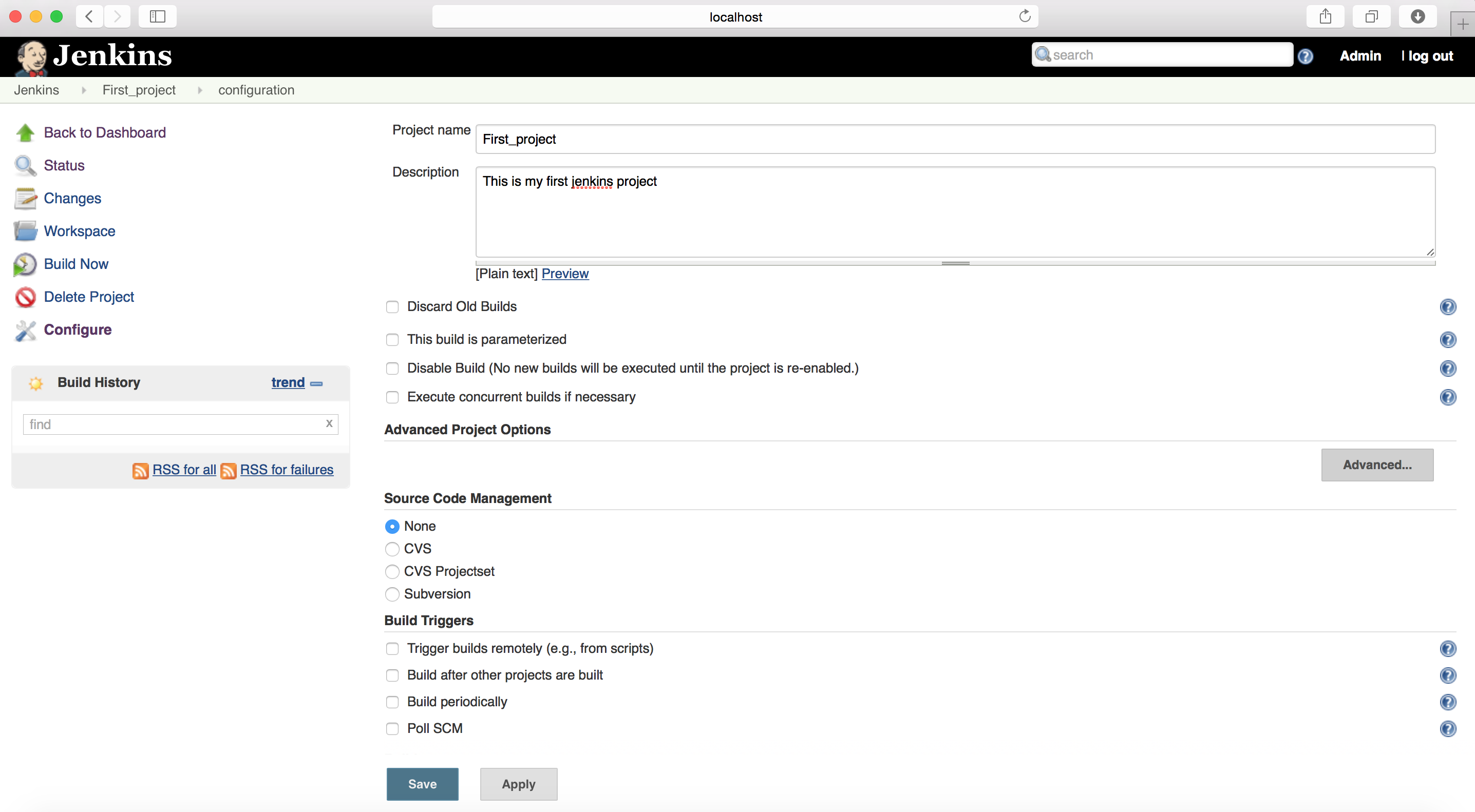This screenshot has width=1475, height=812.
Task: Open help for Trigger builds remotely
Action: click(x=1447, y=649)
